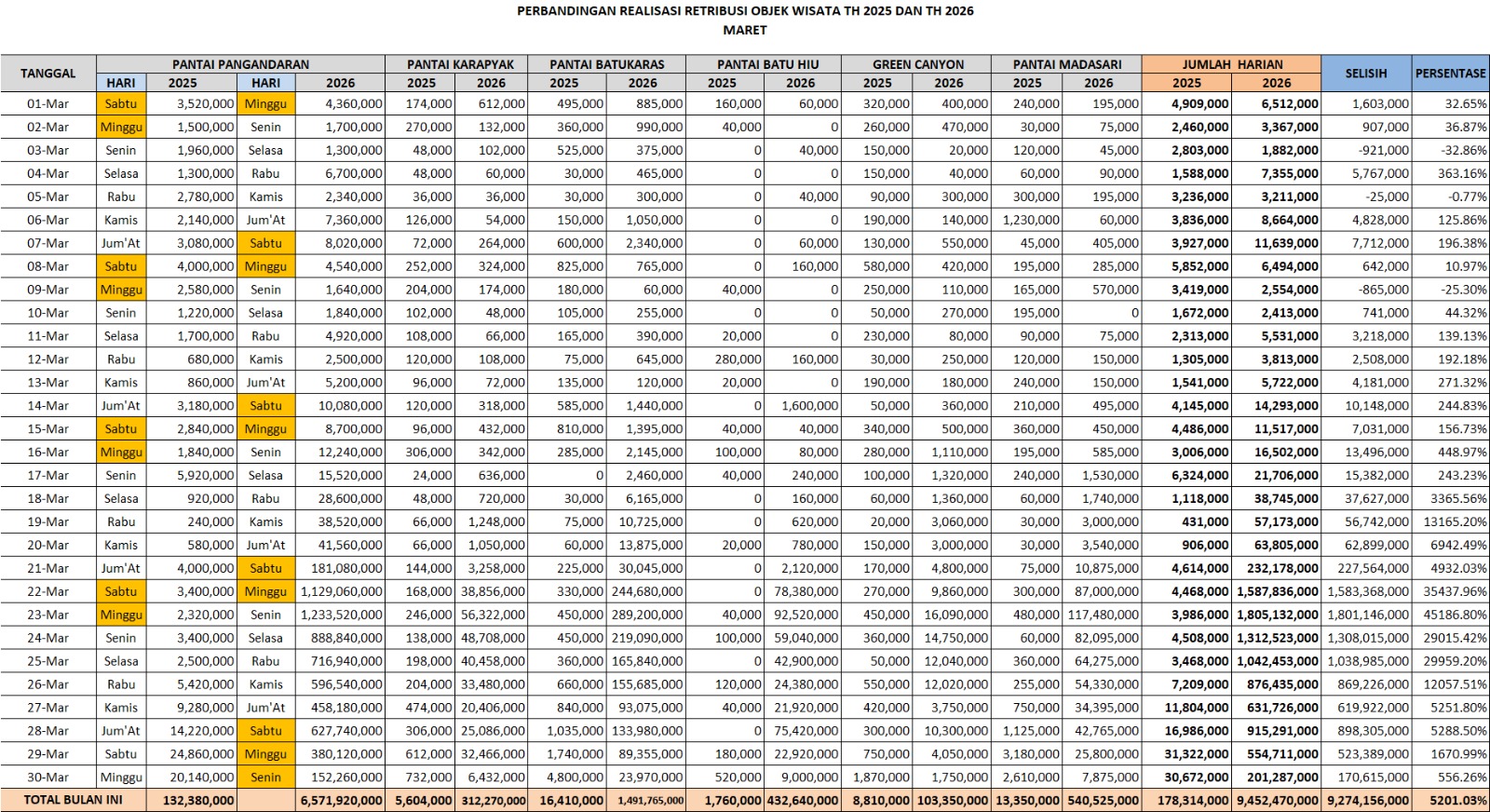This screenshot has height=812, width=1490.
Task: Click the 9,452,470,000 total cell
Action: click(1277, 800)
